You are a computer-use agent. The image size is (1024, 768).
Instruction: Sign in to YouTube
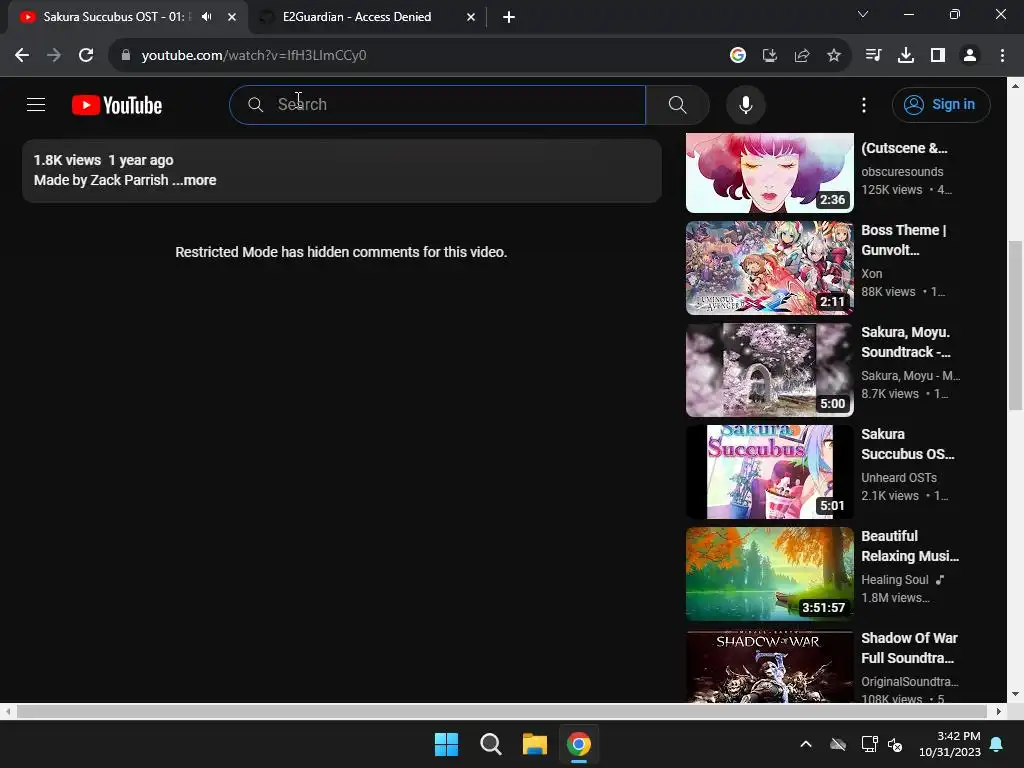941,104
